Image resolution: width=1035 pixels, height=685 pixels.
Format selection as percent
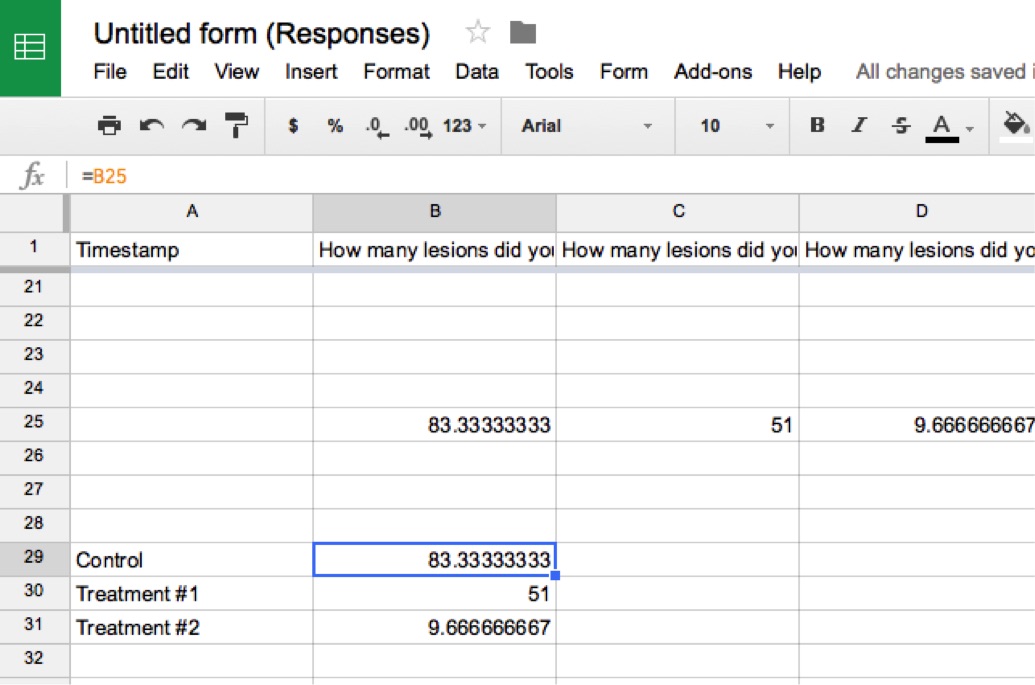(335, 126)
